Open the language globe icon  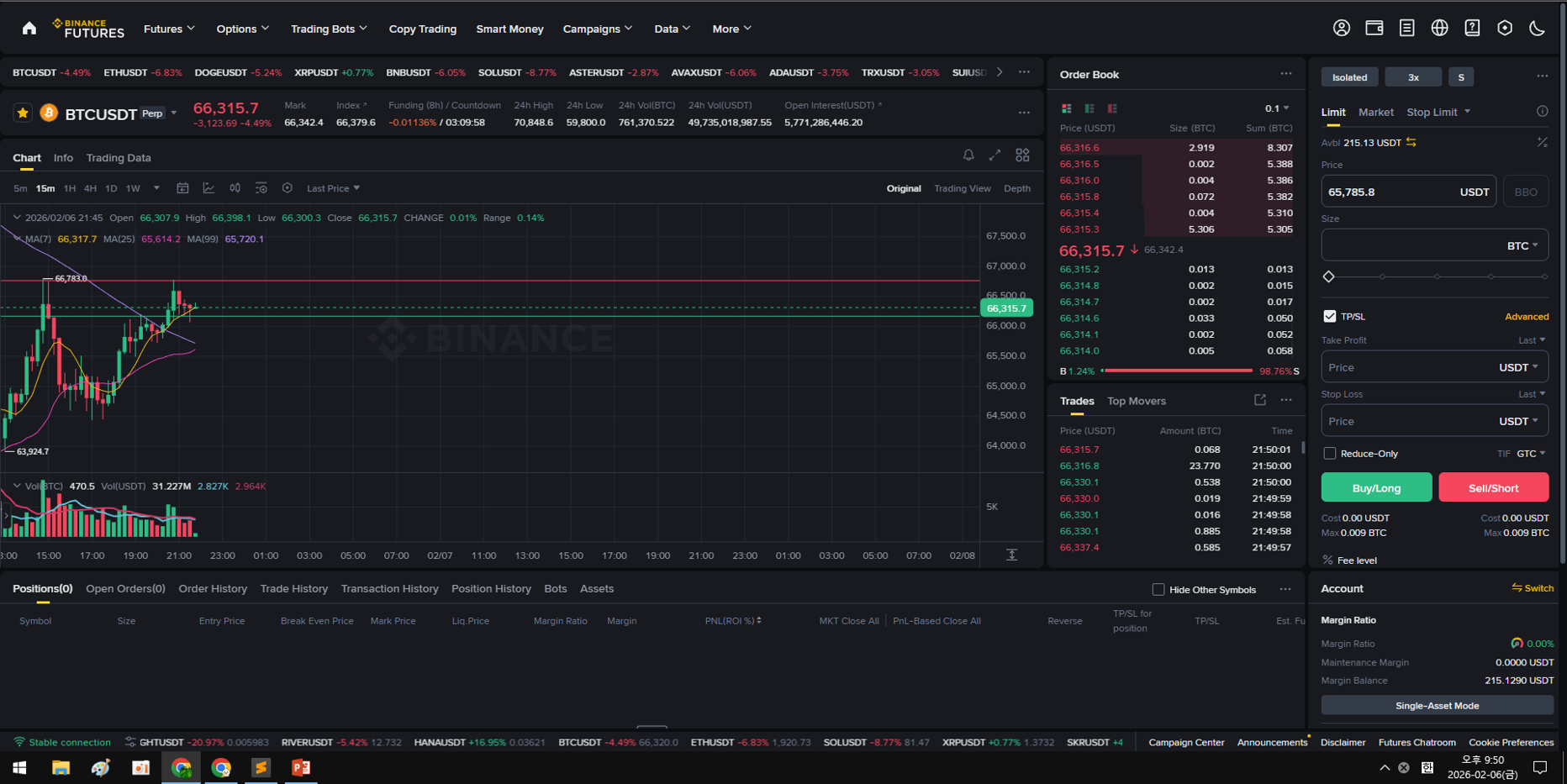1439,28
